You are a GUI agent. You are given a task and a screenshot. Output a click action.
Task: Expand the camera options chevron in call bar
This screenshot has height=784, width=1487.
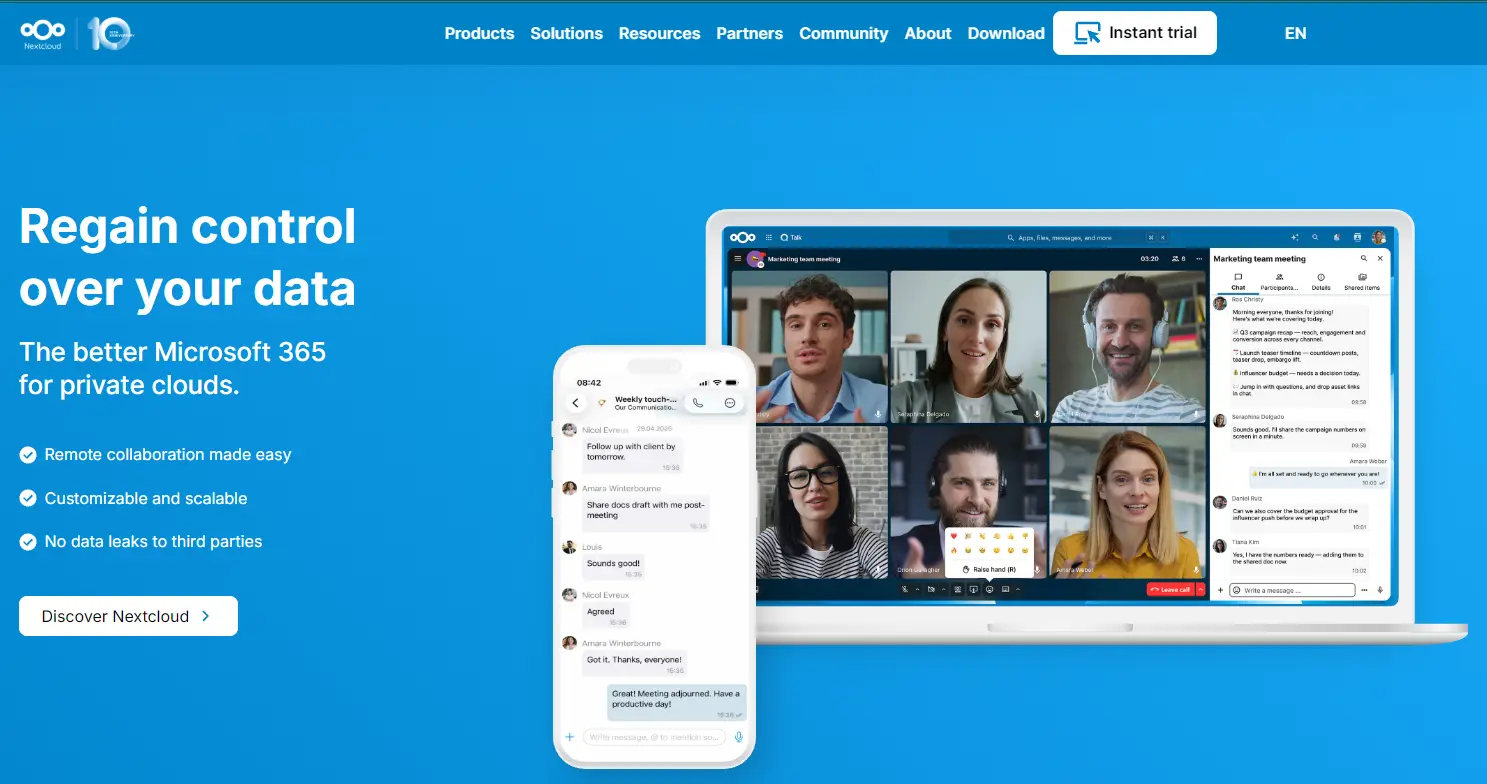coord(943,590)
